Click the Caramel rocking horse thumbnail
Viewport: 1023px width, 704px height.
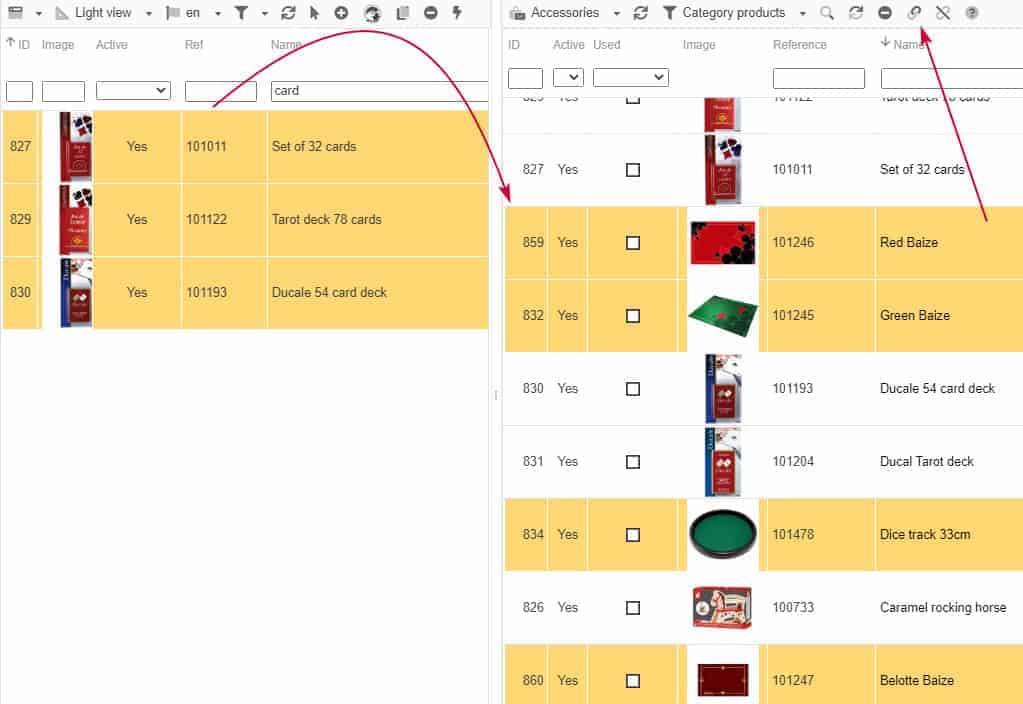coord(722,608)
